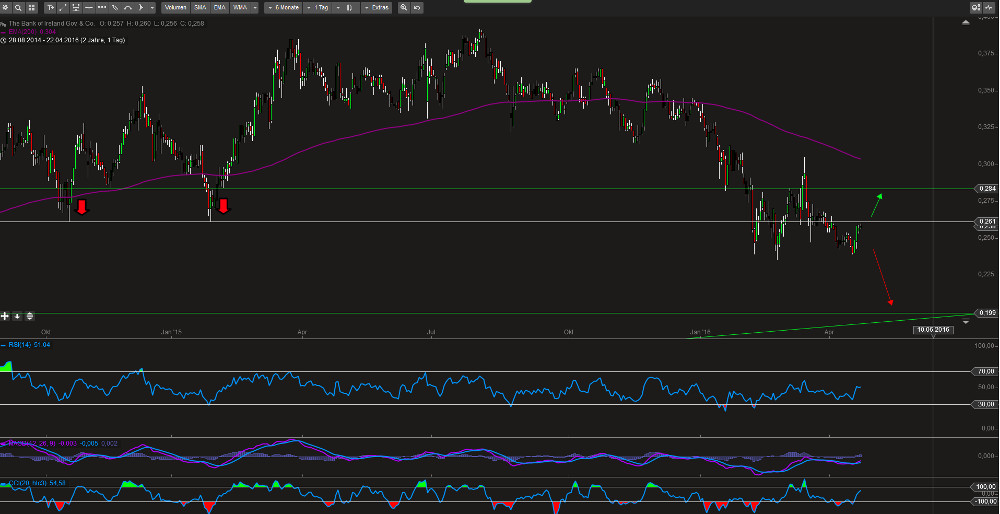Click the undo arrow icon

pos(416,8)
